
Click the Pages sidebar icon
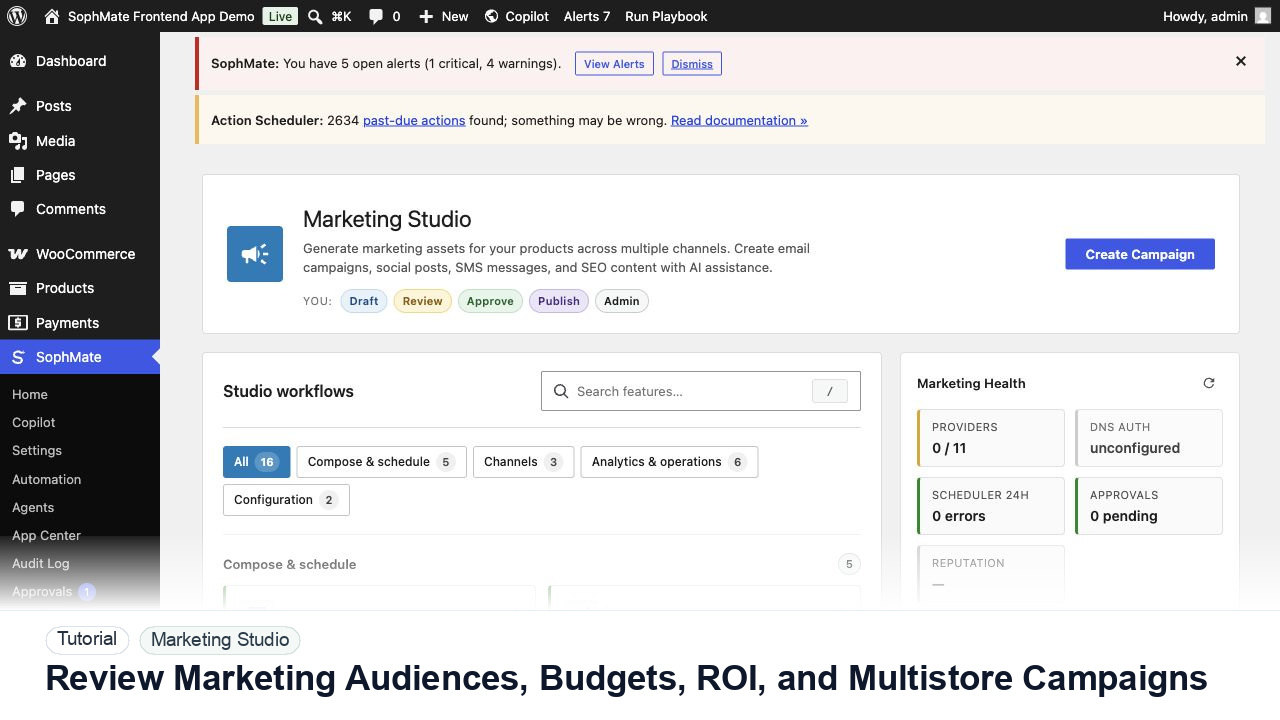18,175
